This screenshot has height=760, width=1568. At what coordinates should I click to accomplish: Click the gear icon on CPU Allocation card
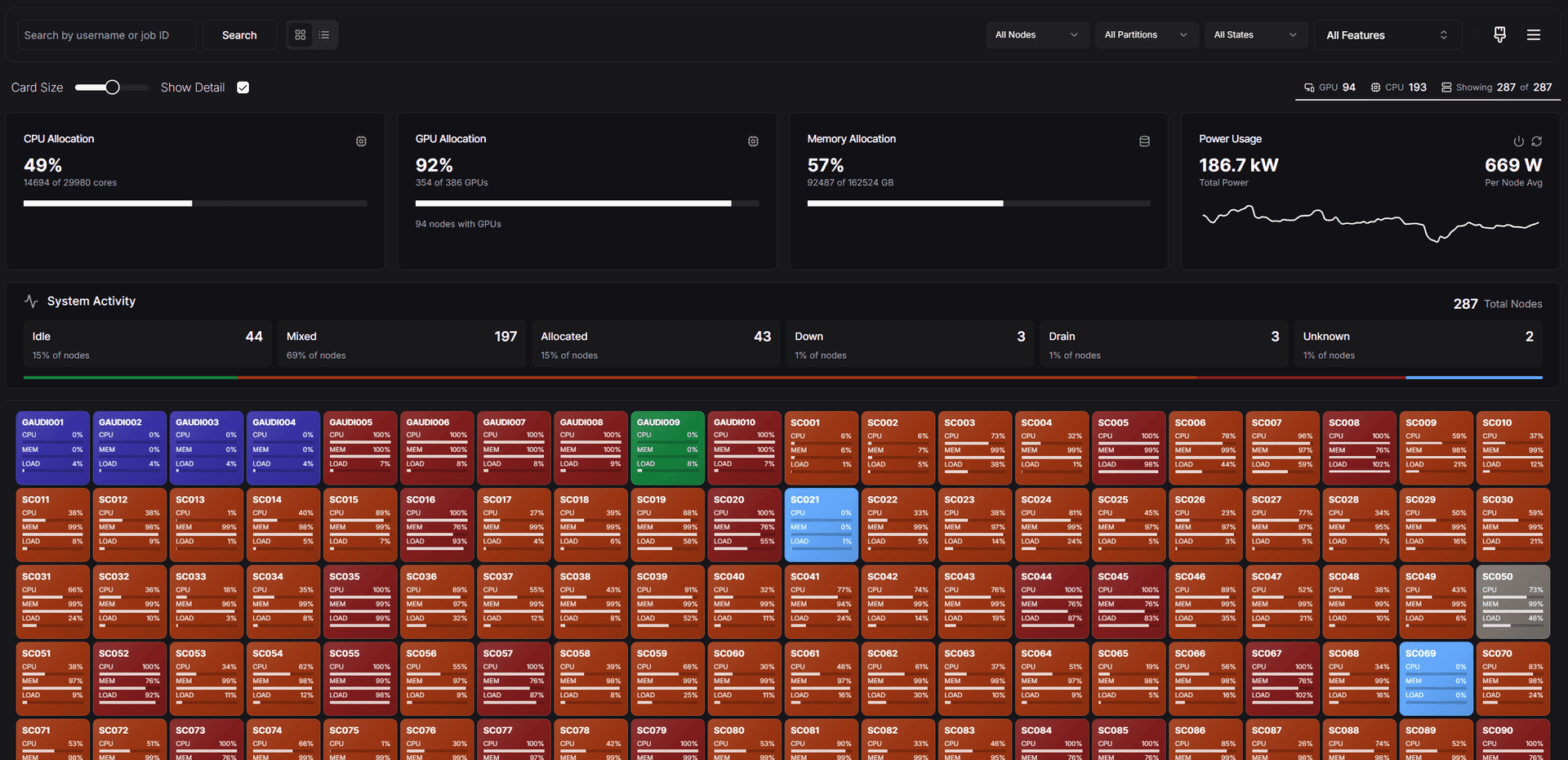click(361, 141)
